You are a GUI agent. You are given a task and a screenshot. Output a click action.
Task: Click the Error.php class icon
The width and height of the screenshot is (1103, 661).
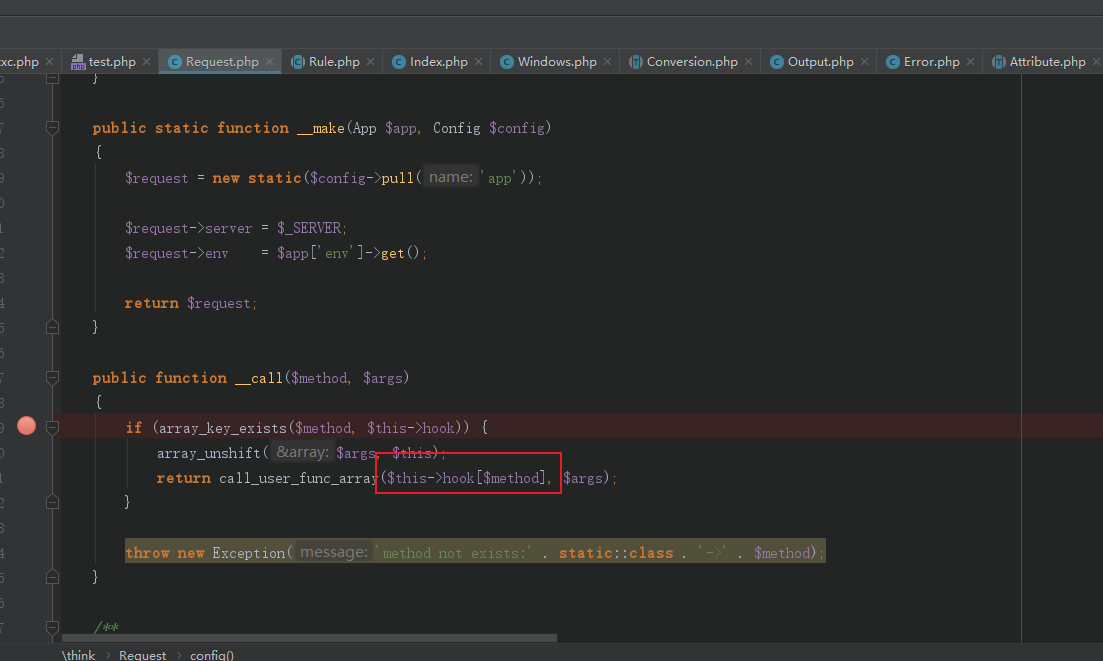(x=893, y=62)
